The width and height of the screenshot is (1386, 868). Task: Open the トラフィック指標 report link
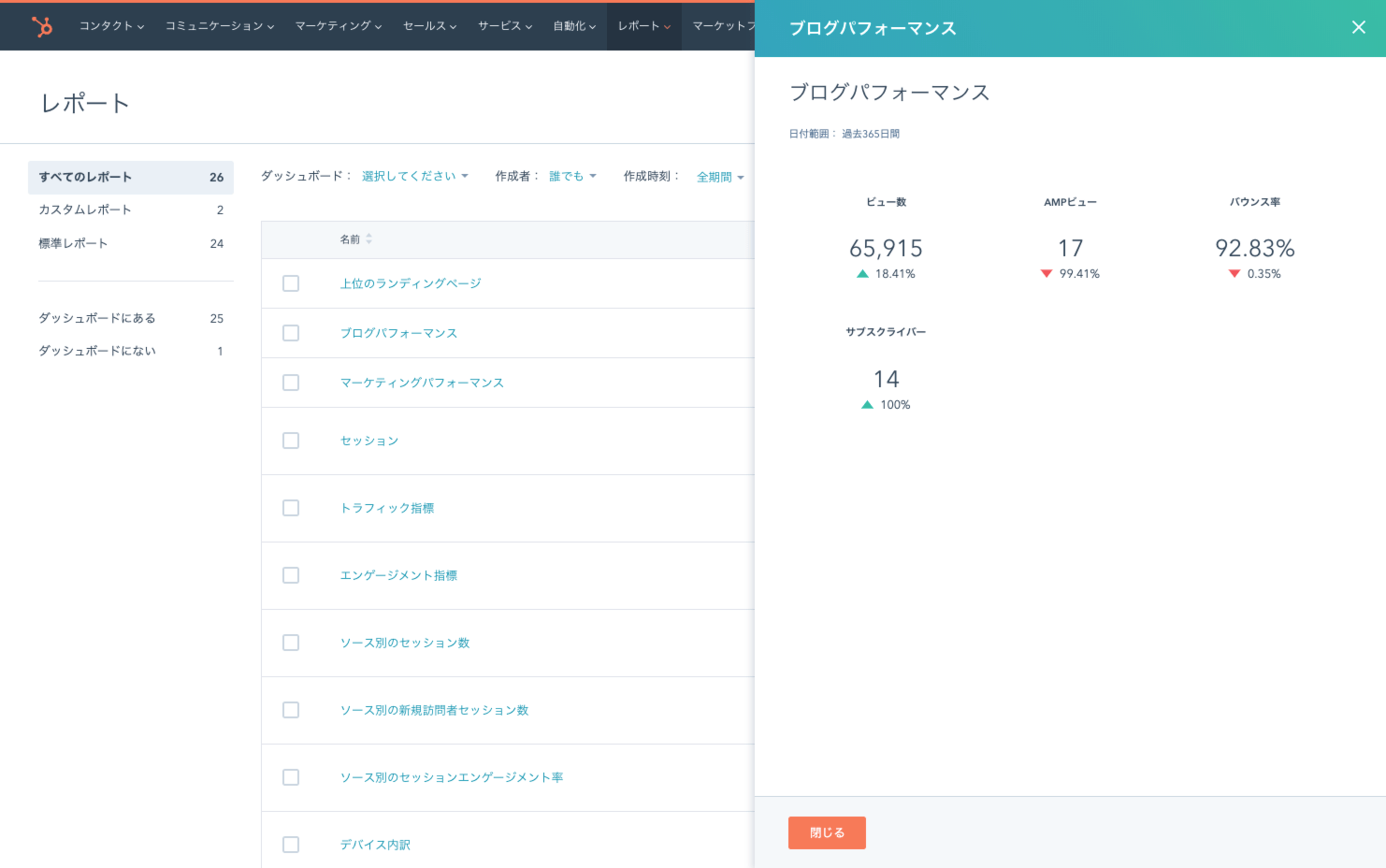[x=387, y=508]
